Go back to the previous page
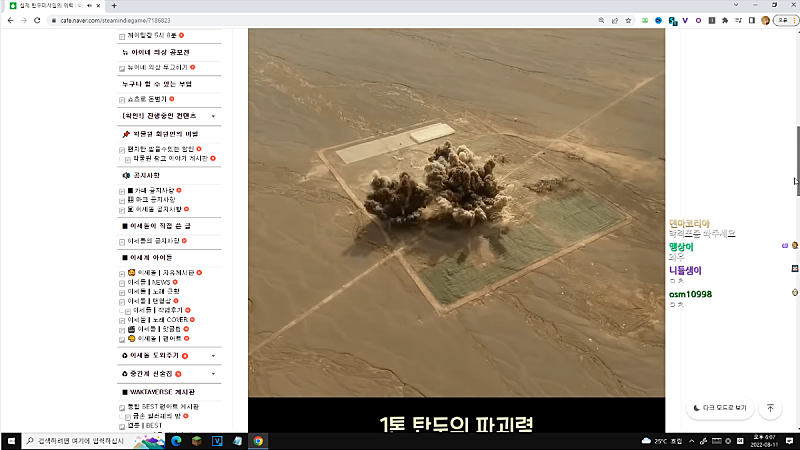 10,20
